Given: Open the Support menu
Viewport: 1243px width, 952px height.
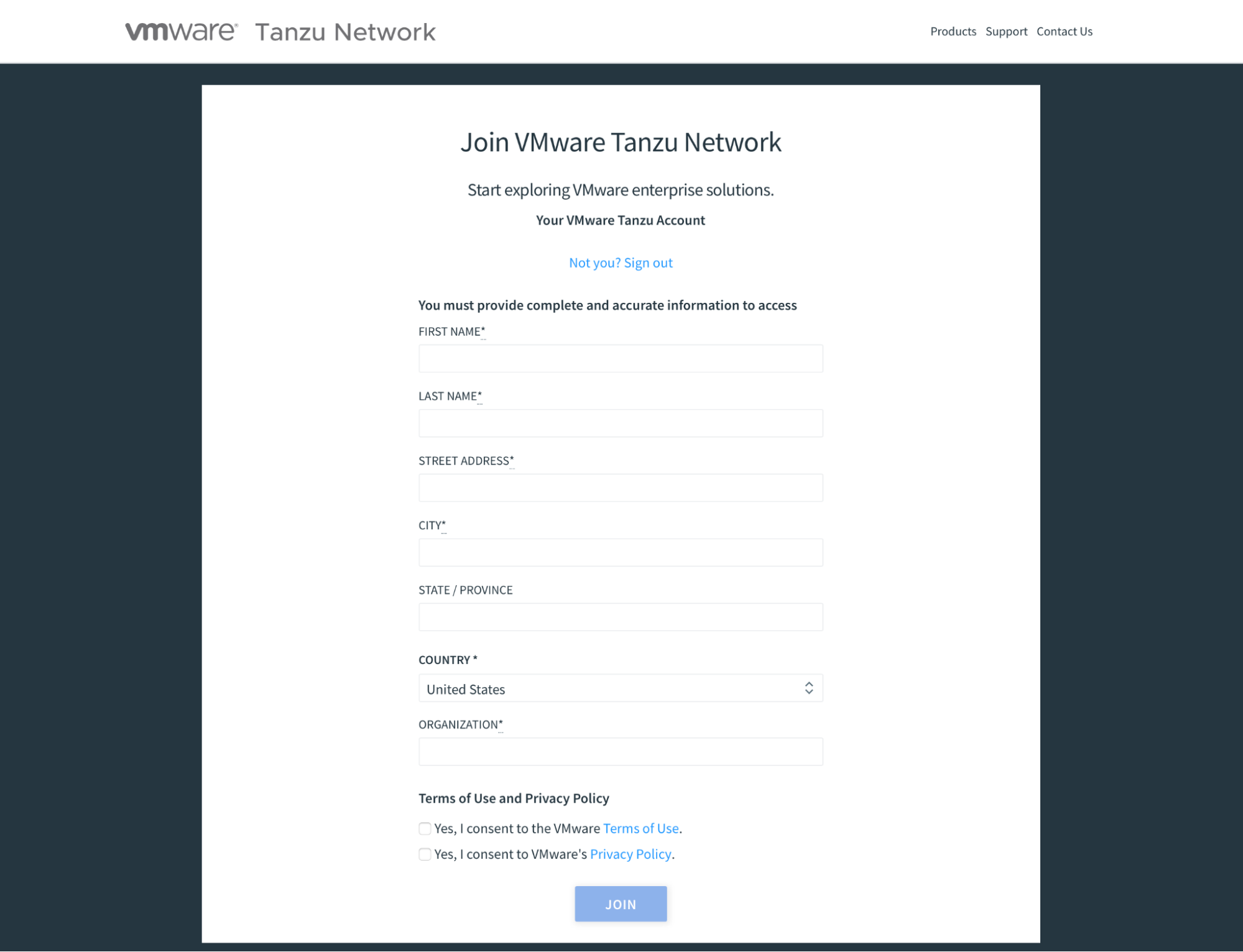Looking at the screenshot, I should 1006,31.
